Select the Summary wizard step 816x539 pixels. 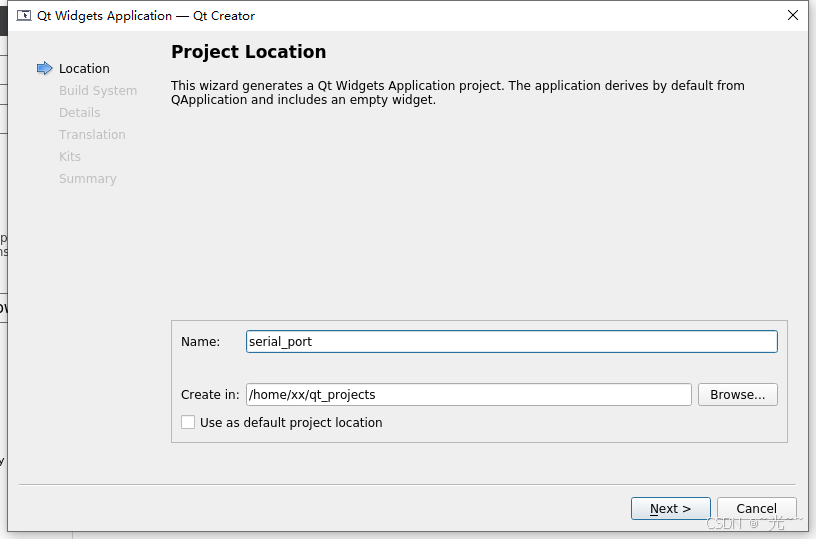(x=87, y=178)
